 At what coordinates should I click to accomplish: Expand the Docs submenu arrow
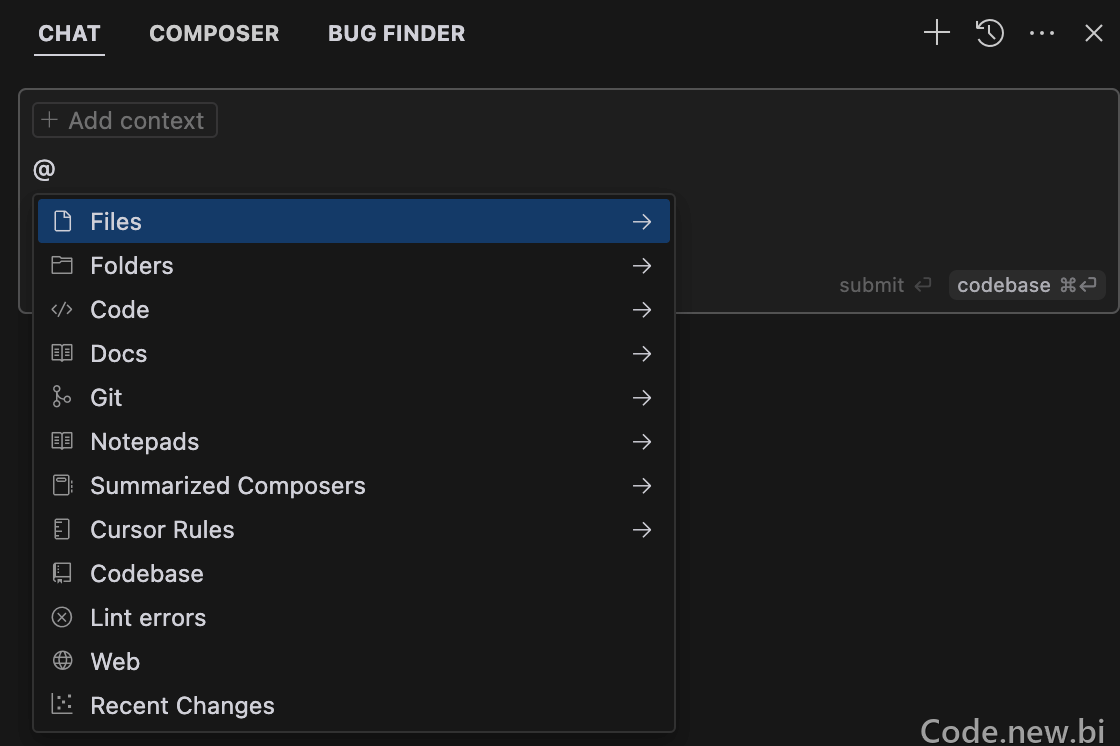pyautogui.click(x=641, y=354)
